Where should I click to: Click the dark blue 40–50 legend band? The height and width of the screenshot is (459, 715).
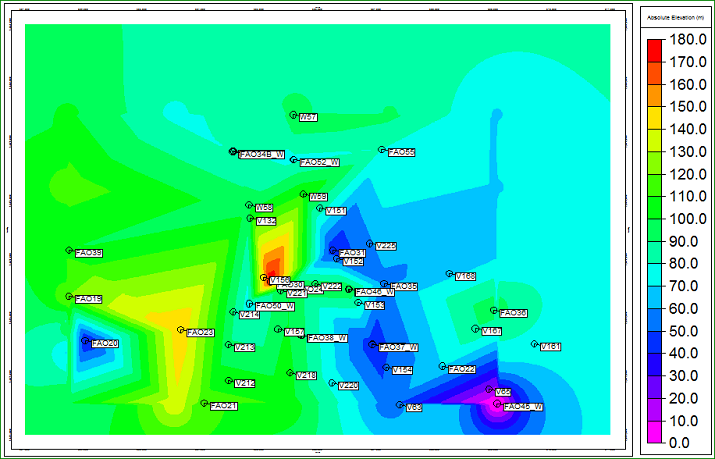[x=654, y=342]
